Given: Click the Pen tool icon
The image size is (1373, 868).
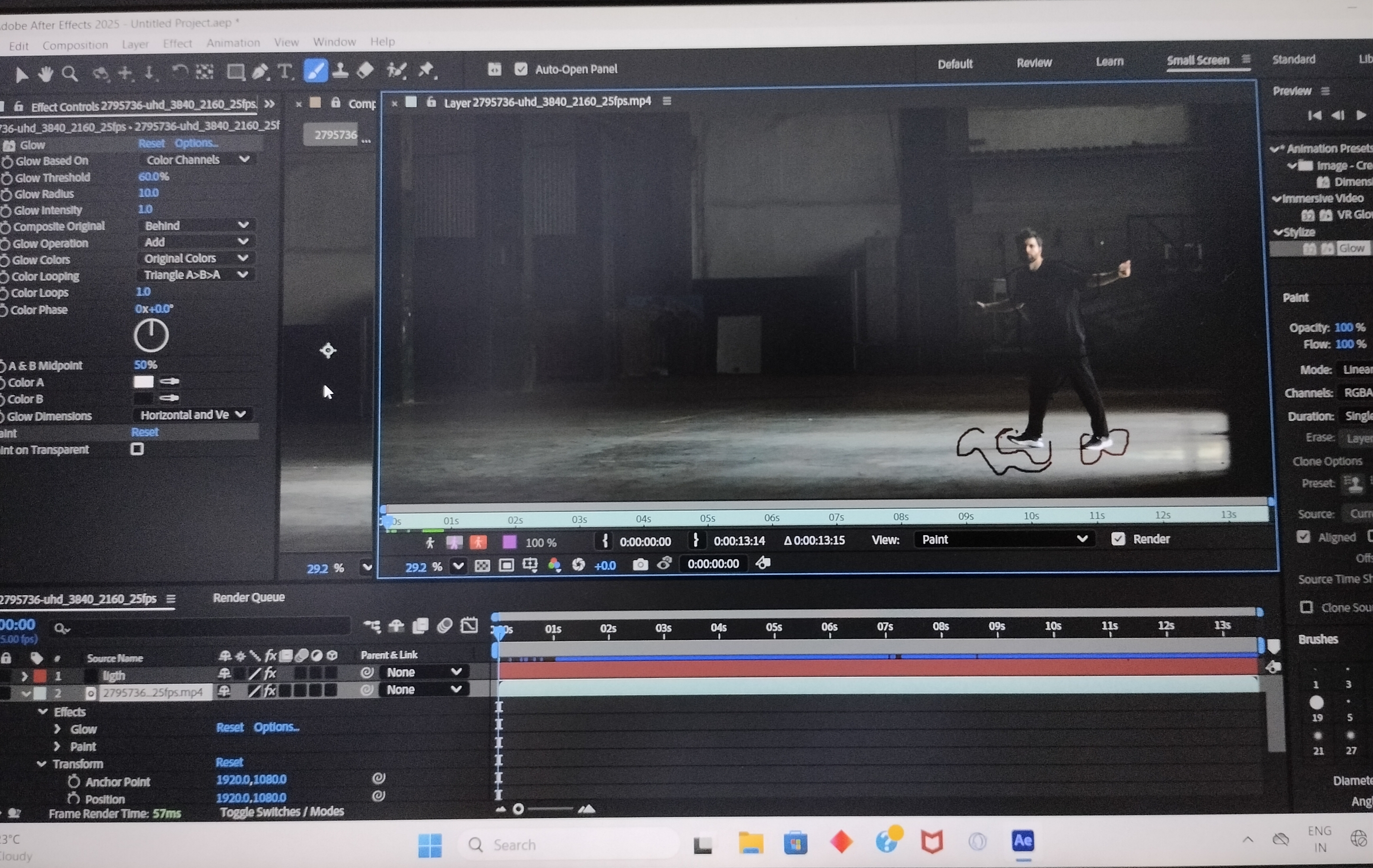Looking at the screenshot, I should tap(260, 72).
